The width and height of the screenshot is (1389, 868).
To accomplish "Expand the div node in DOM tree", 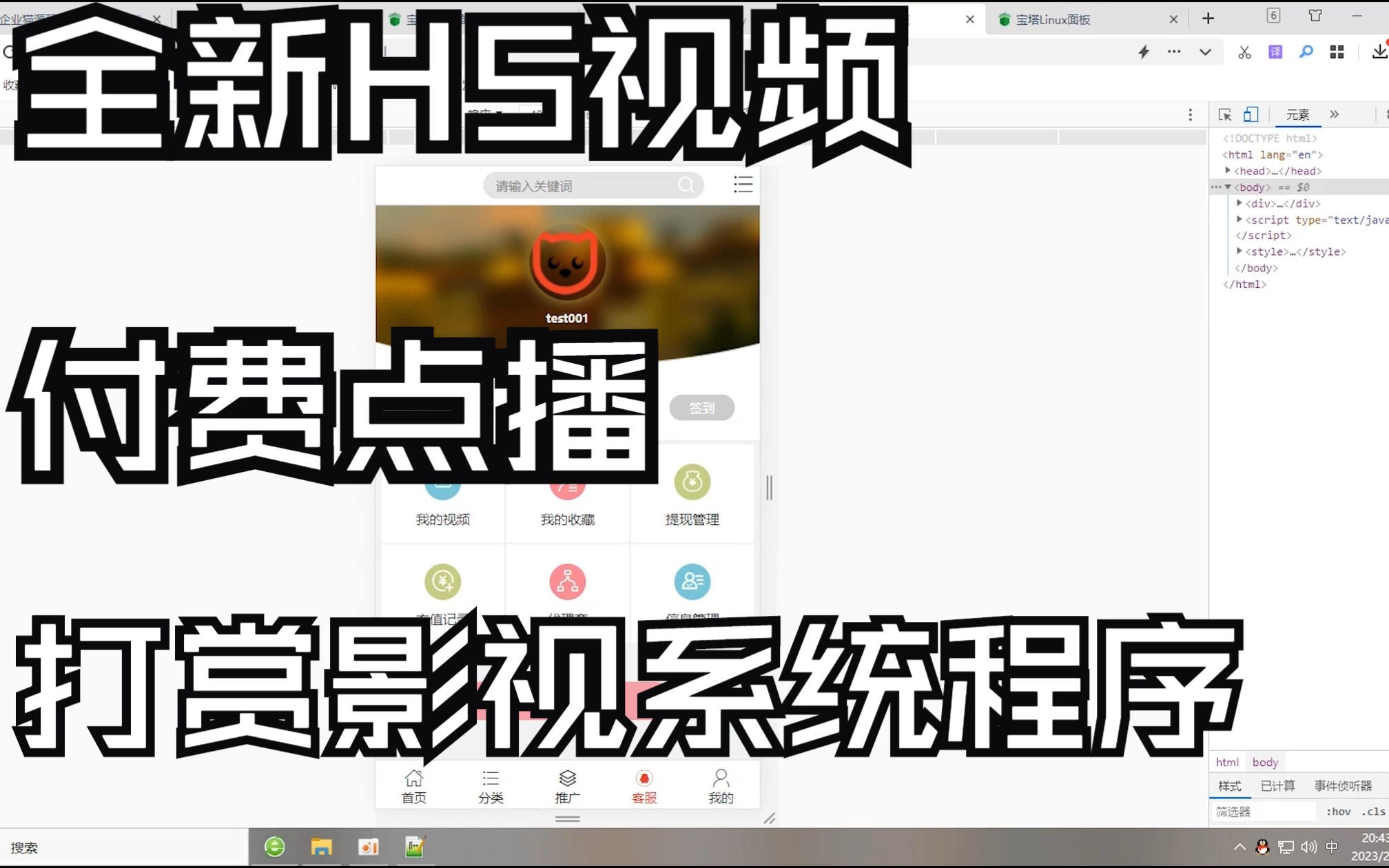I will [x=1239, y=203].
